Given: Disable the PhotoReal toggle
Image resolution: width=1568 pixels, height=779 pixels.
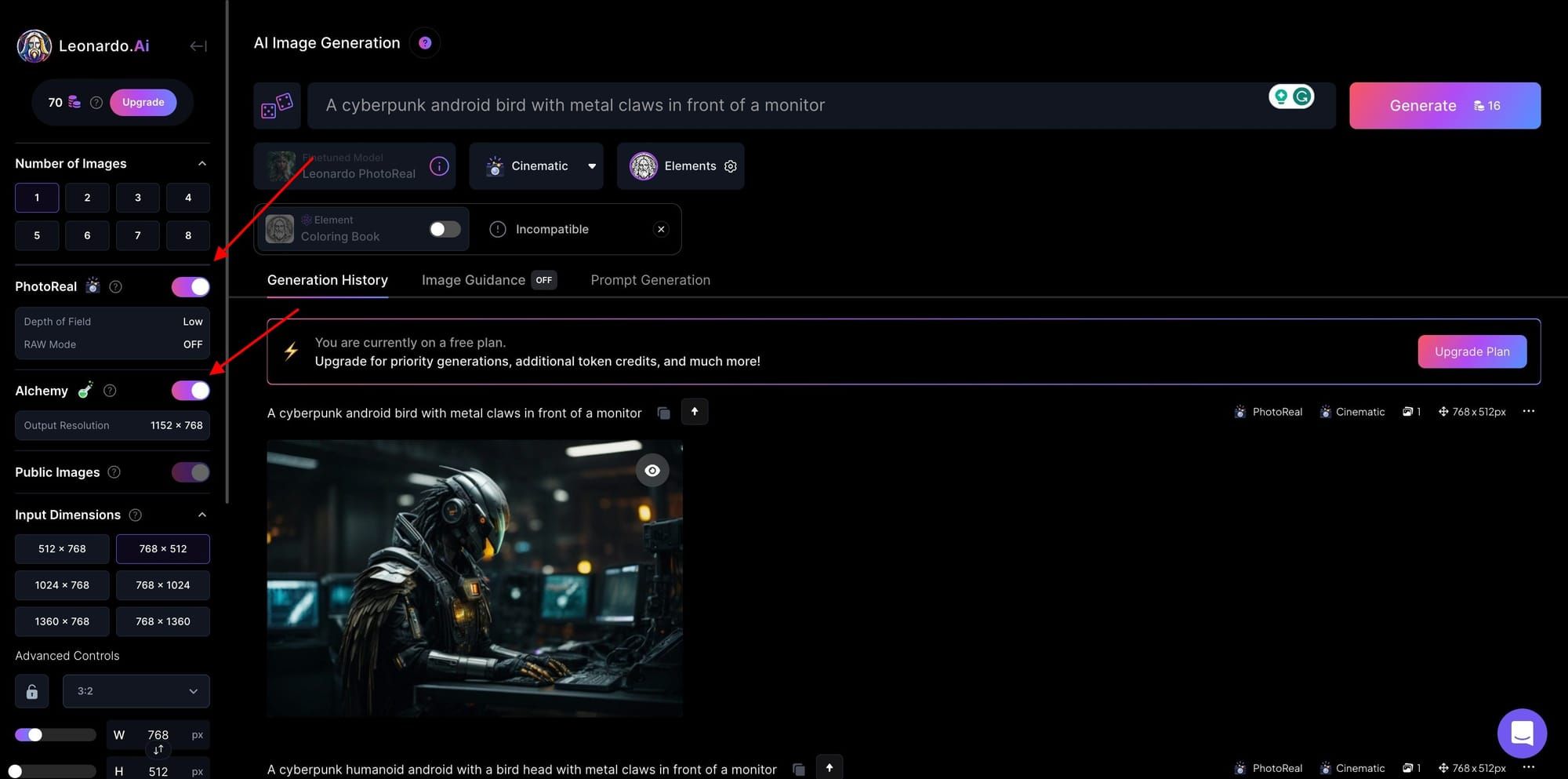Looking at the screenshot, I should [x=190, y=286].
